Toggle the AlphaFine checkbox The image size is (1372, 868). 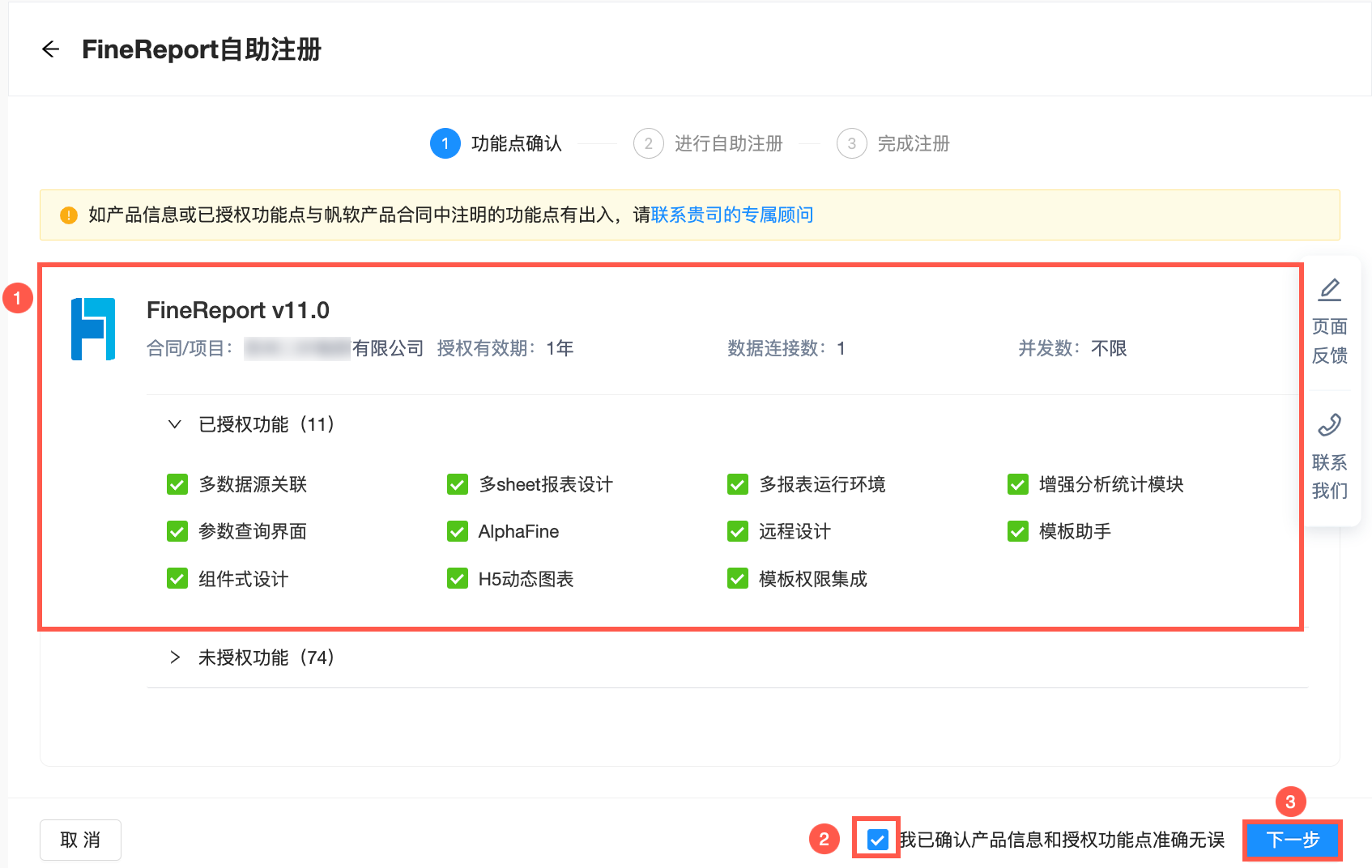(458, 531)
